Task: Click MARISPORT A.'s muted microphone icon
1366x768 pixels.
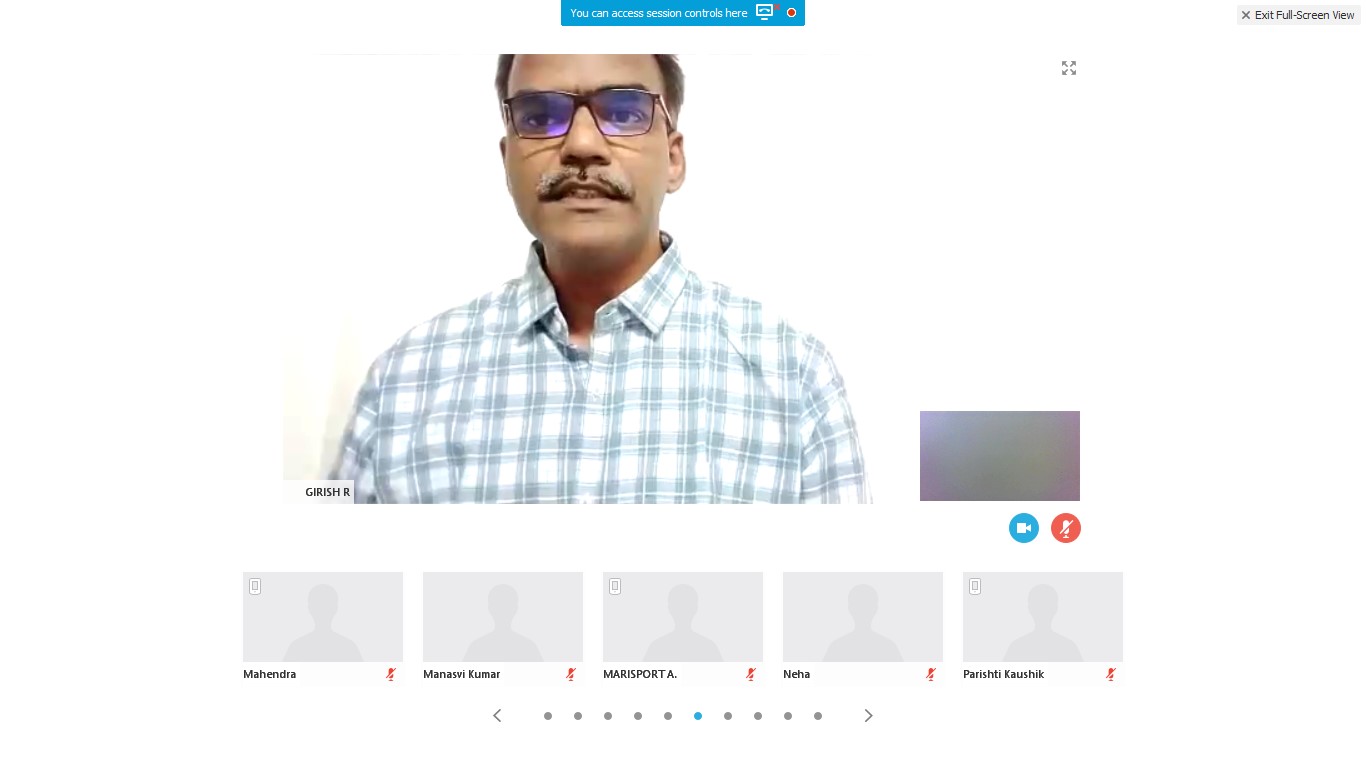Action: [751, 675]
